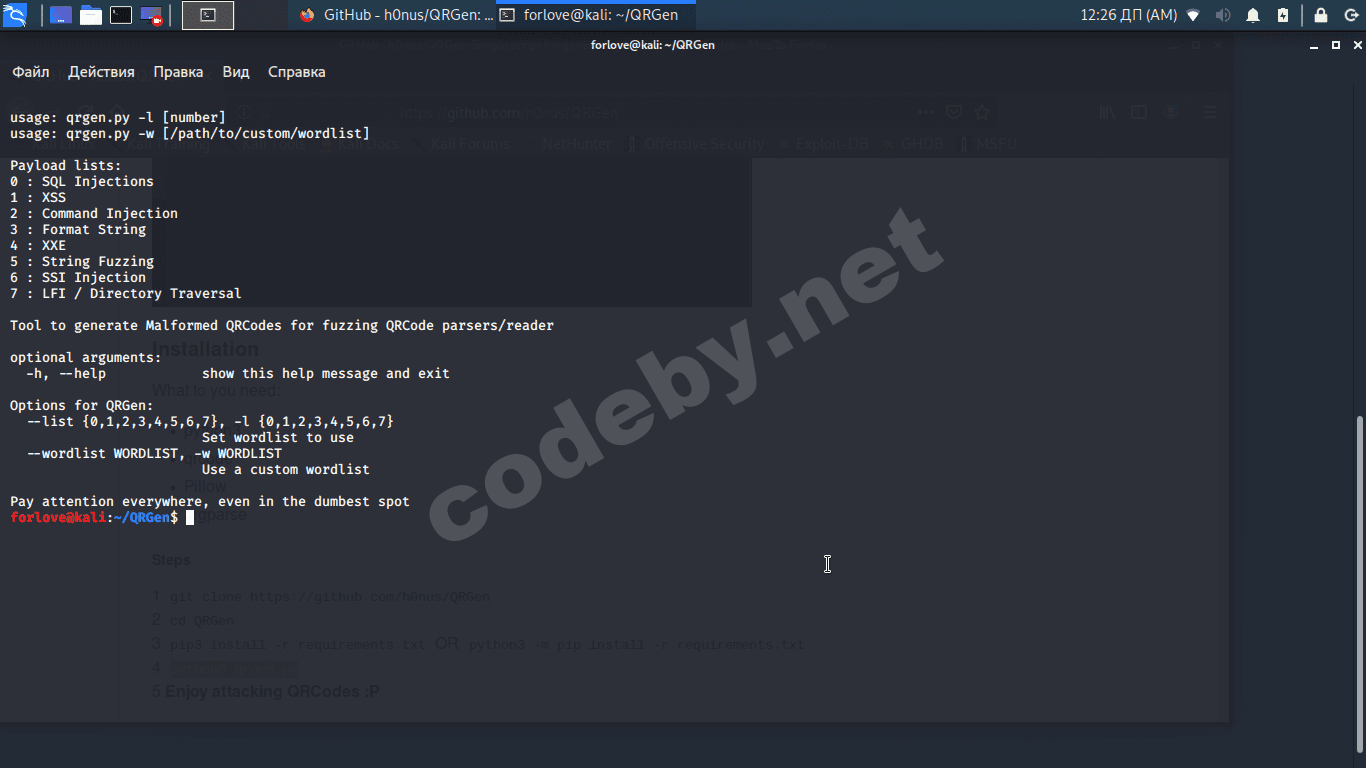The width and height of the screenshot is (1366, 768).
Task: Click the "Use a custom wordlist" text
Action: (x=286, y=470)
